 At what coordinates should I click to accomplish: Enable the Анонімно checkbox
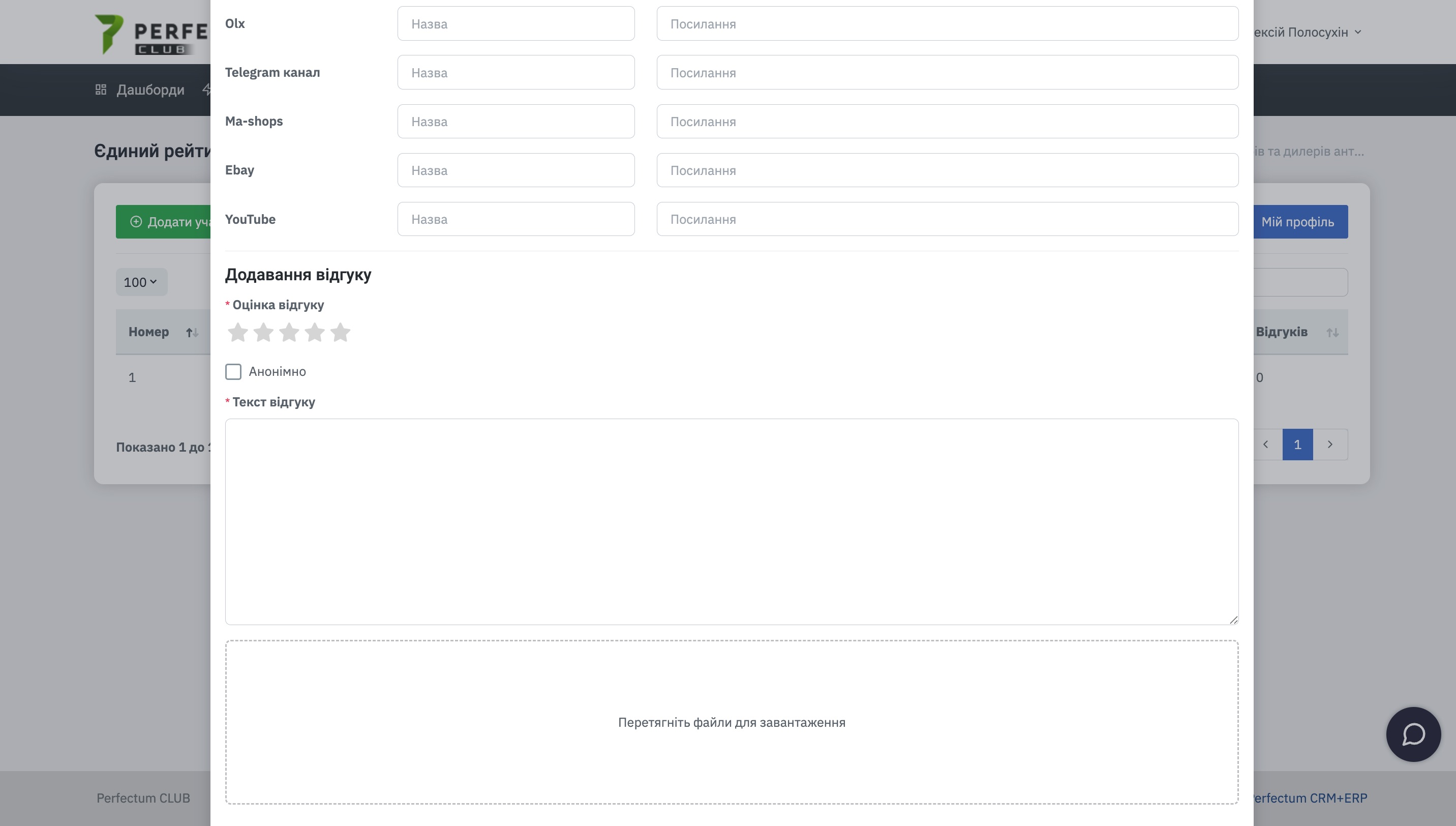click(233, 372)
